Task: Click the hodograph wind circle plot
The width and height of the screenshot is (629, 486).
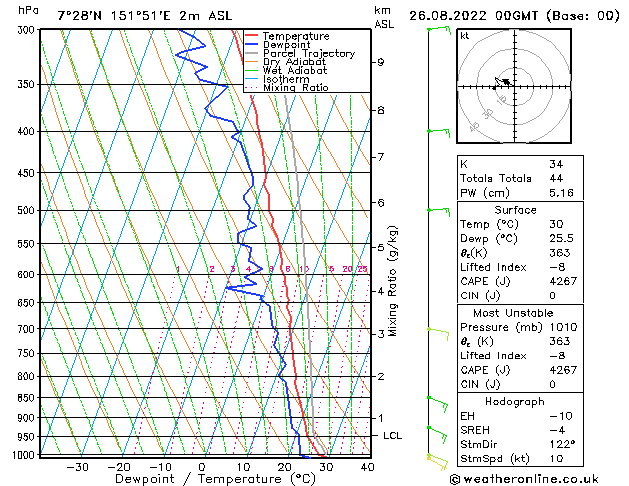Action: (514, 86)
